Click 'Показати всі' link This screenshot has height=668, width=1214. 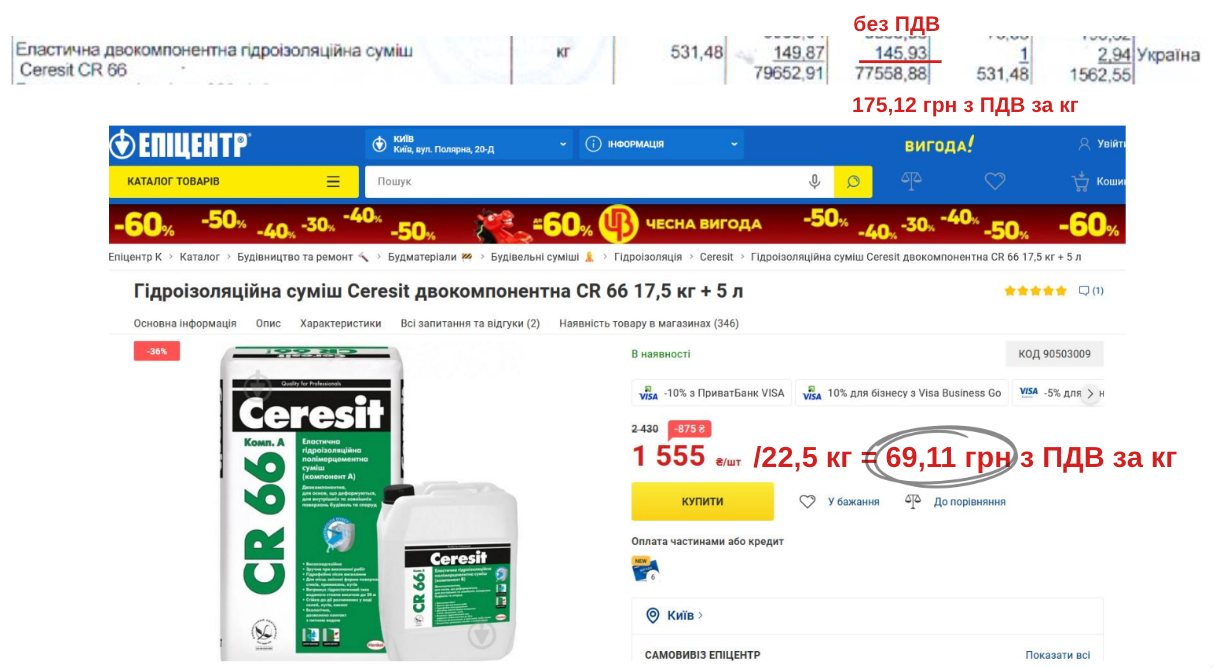click(1058, 655)
